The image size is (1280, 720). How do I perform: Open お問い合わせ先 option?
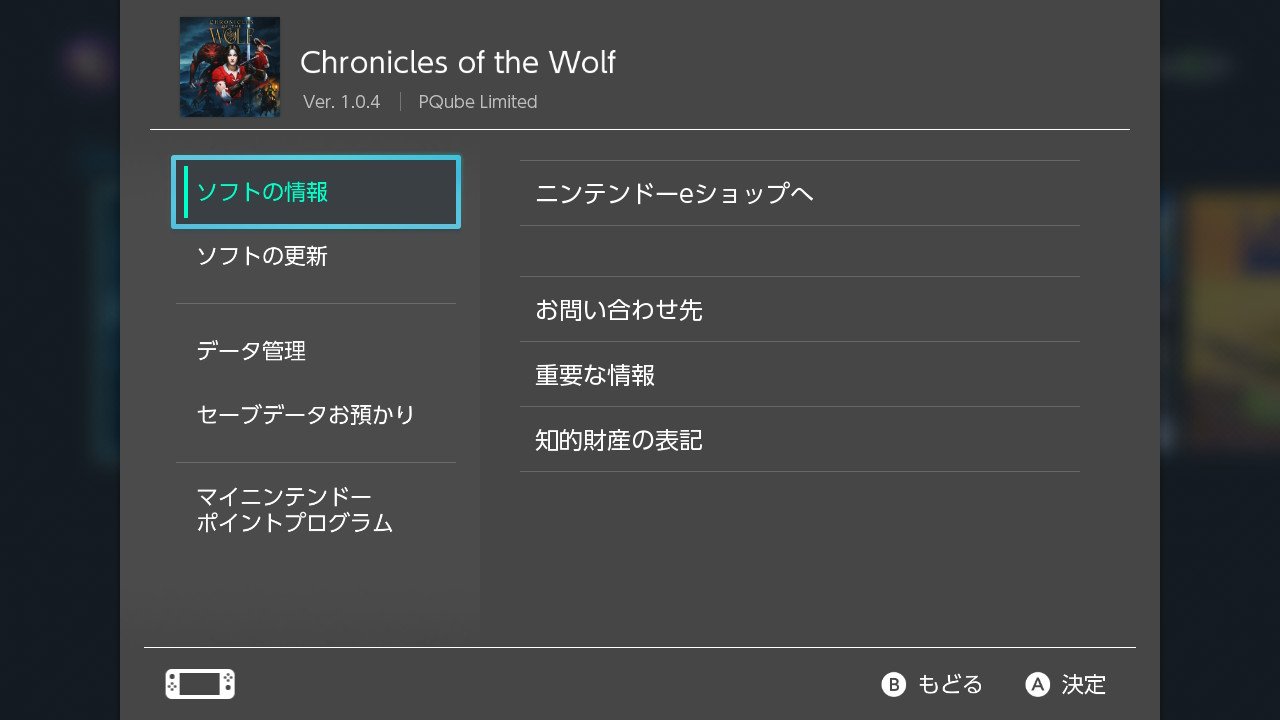[x=800, y=309]
